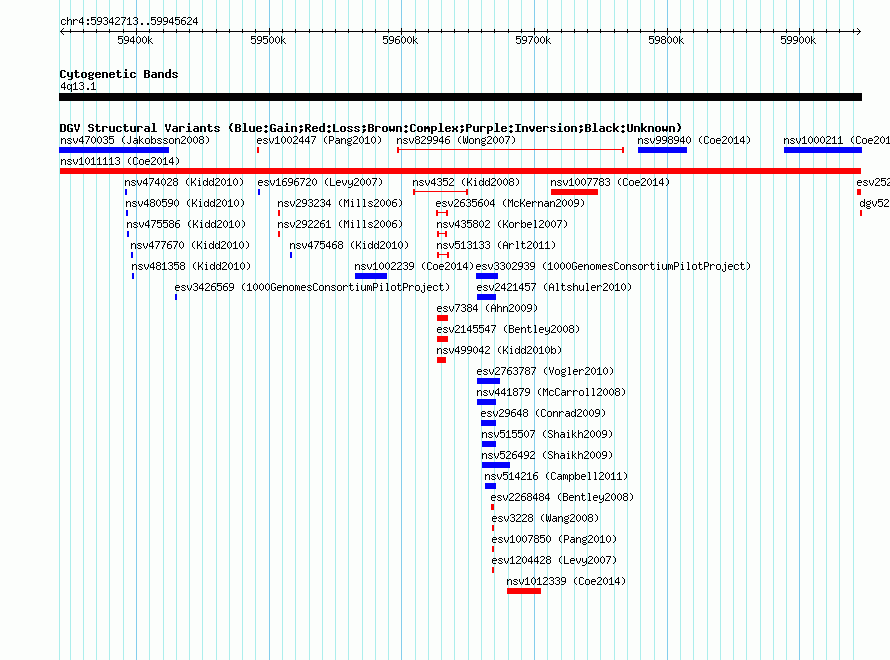This screenshot has width=890, height=660.
Task: Open nsv480590 (Kidd2010) variant
Action: point(185,203)
